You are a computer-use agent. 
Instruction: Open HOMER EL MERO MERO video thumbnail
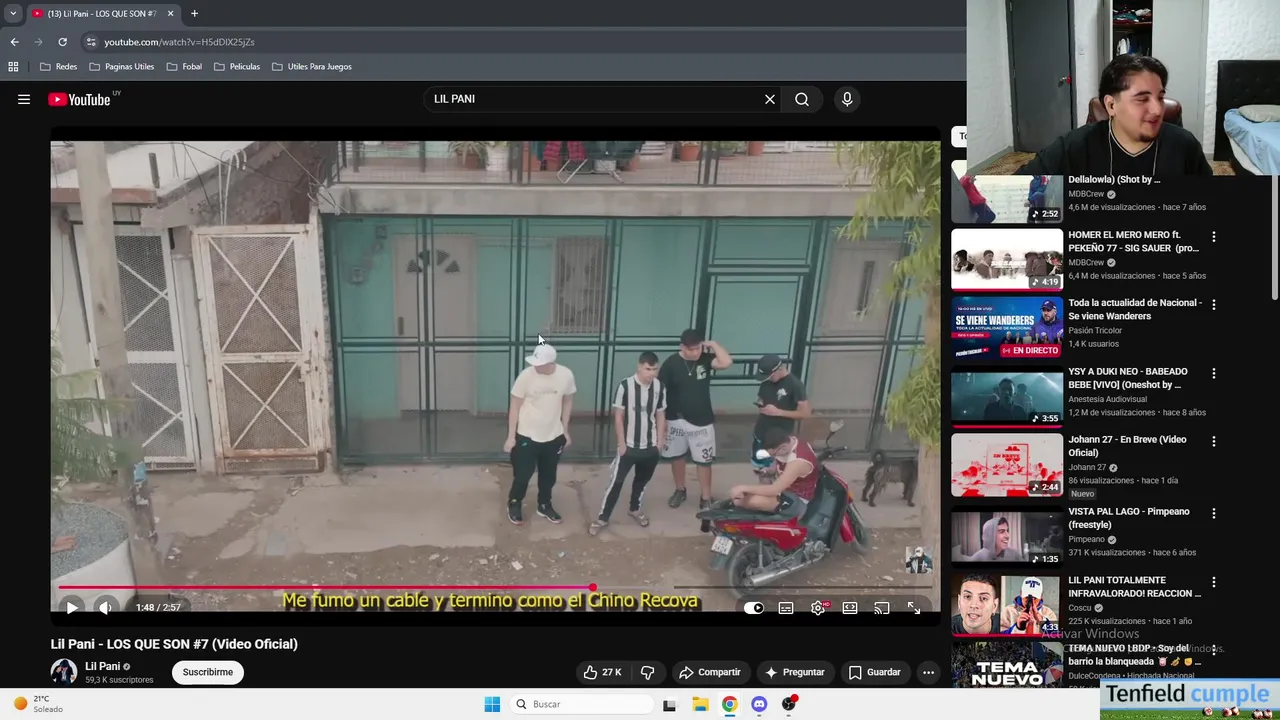pyautogui.click(x=1007, y=259)
